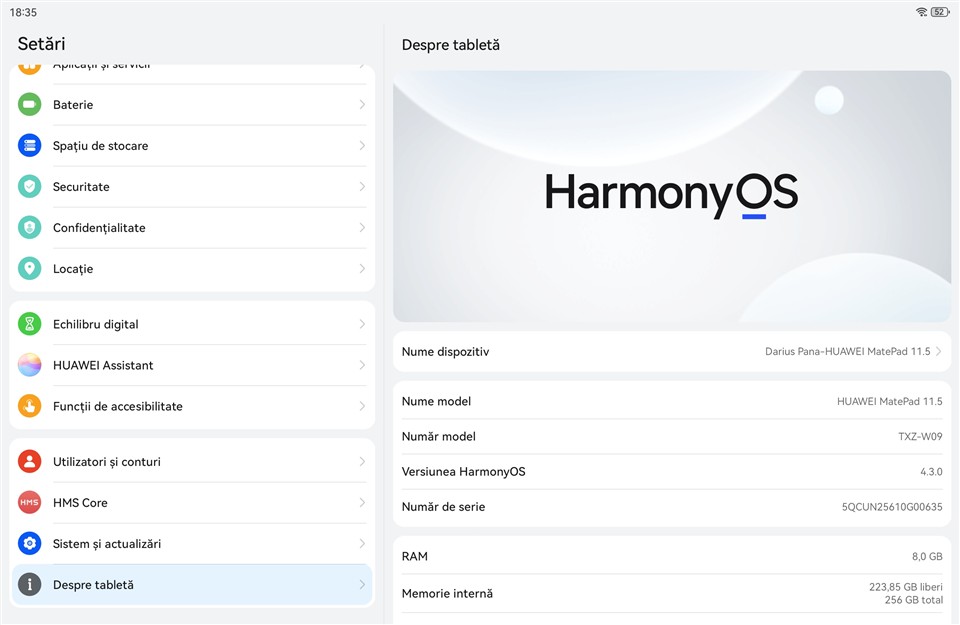Tap the Funcții de accesibilitate hand icon
This screenshot has width=960, height=625.
pos(30,406)
